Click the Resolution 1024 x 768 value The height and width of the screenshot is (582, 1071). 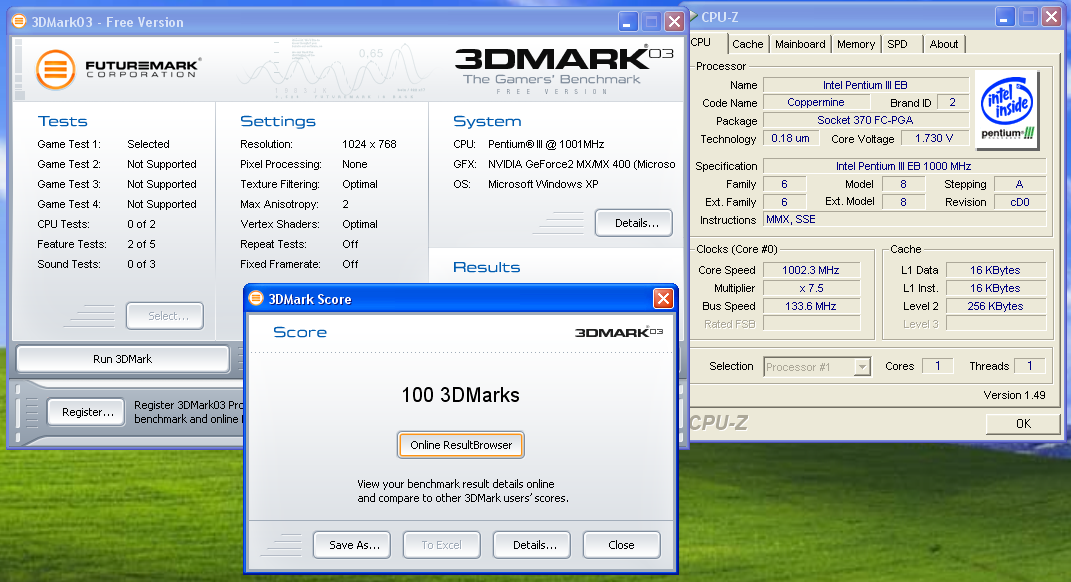click(370, 144)
